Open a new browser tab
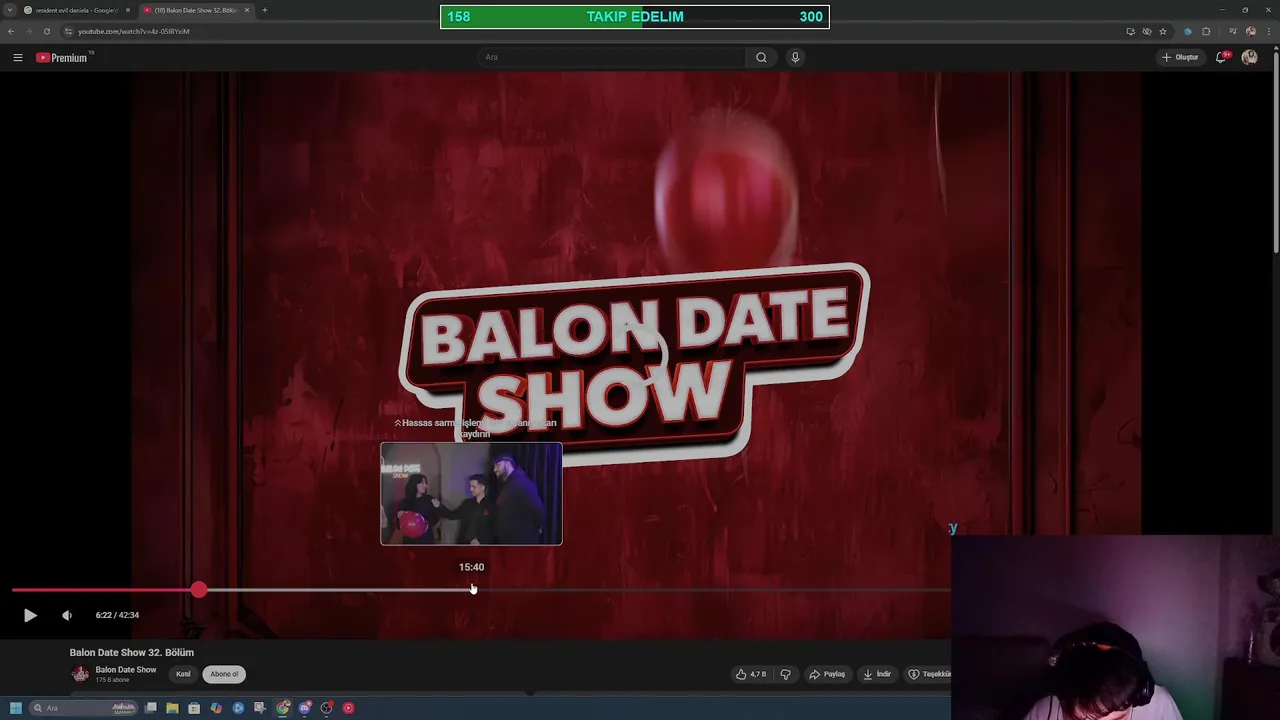 click(x=265, y=10)
